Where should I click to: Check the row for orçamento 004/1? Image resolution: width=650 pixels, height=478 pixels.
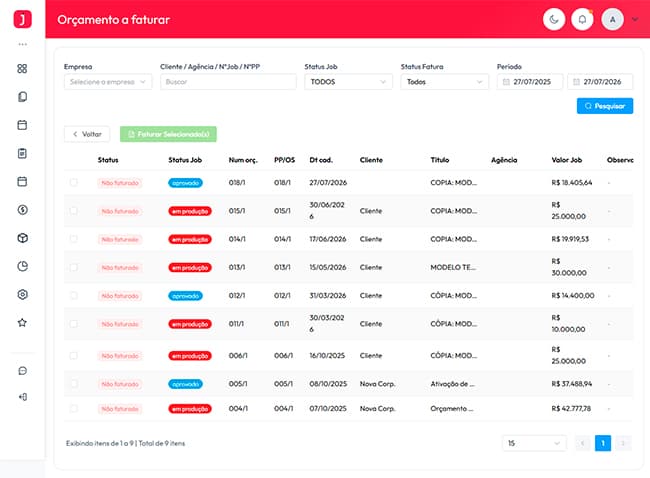click(73, 409)
